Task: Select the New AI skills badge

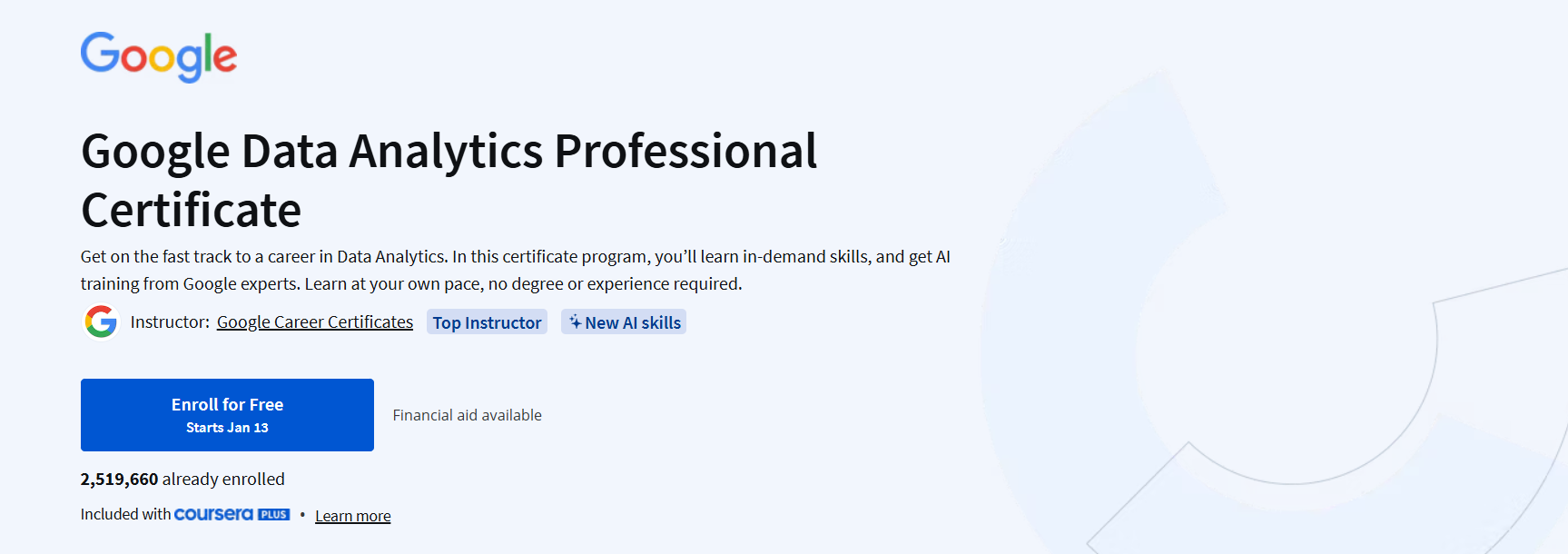Action: coord(624,322)
